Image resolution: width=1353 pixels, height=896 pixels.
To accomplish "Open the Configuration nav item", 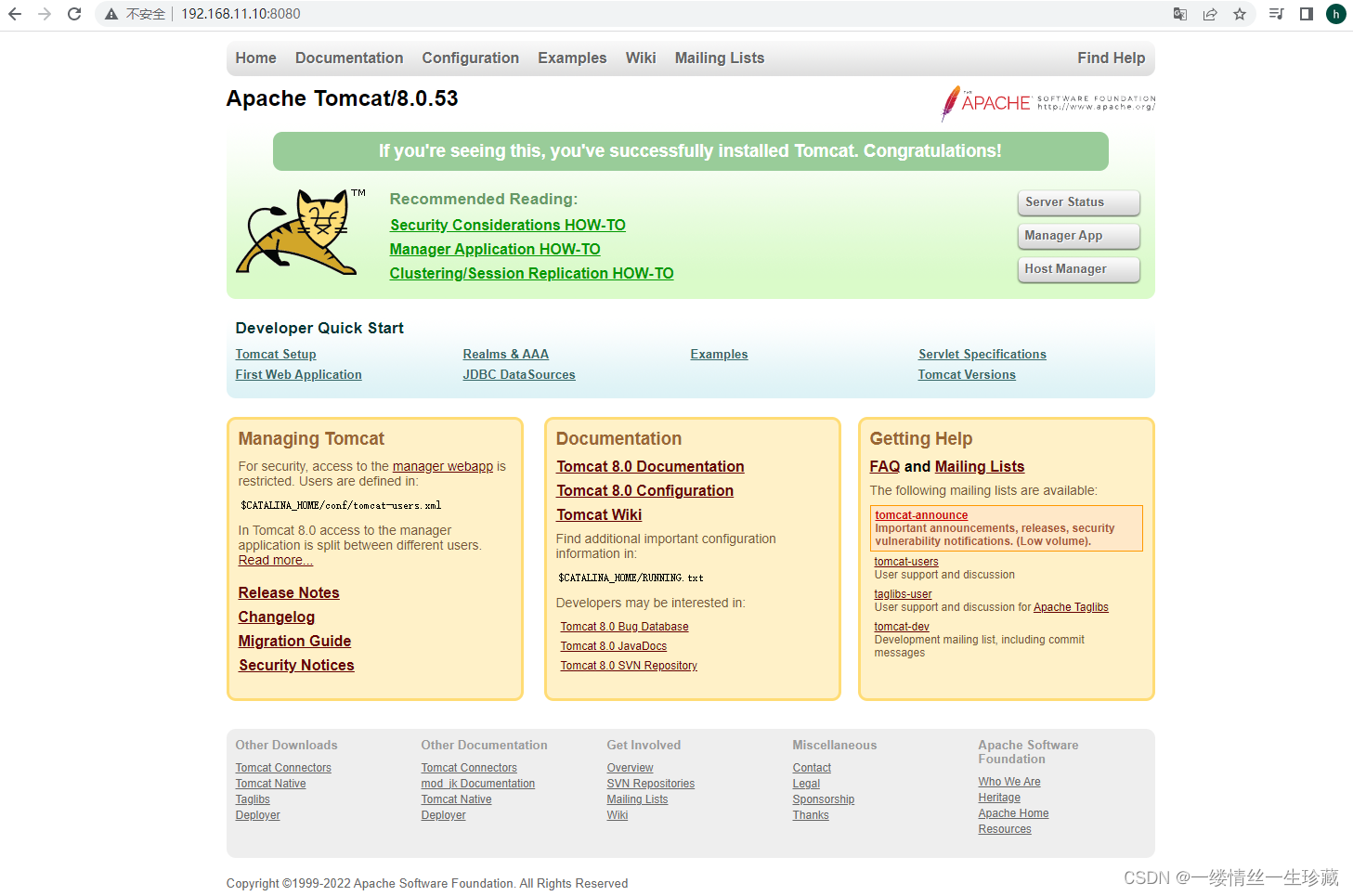I will [x=470, y=58].
